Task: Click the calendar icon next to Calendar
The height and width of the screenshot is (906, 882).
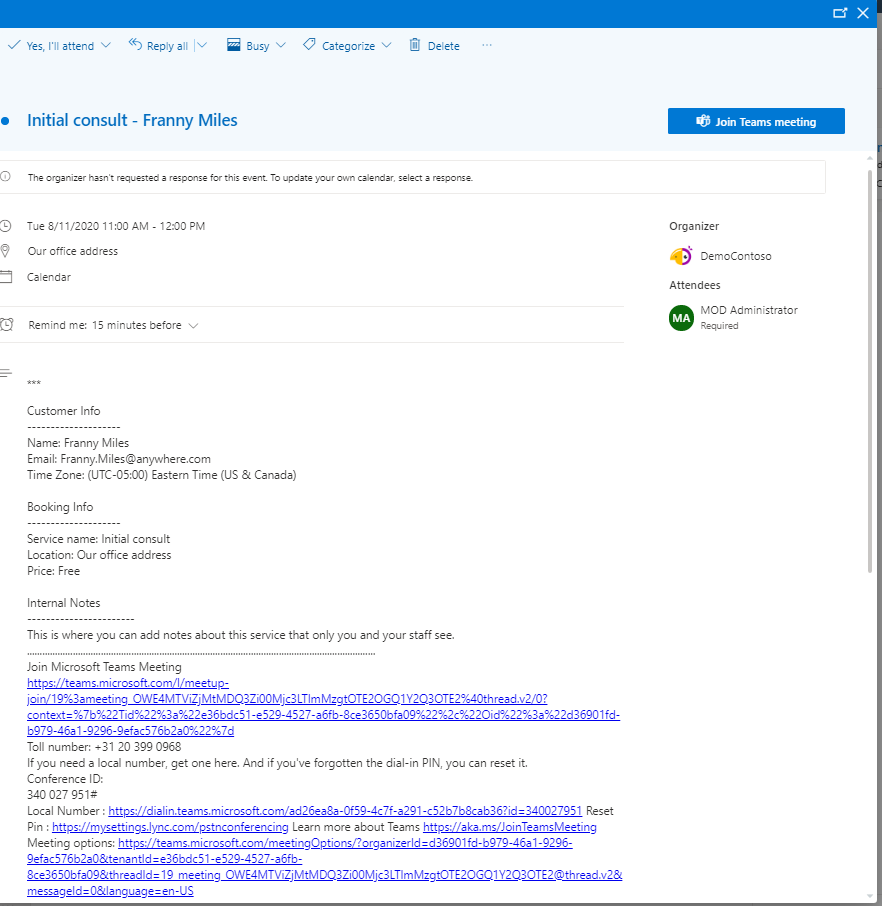Action: 6,277
